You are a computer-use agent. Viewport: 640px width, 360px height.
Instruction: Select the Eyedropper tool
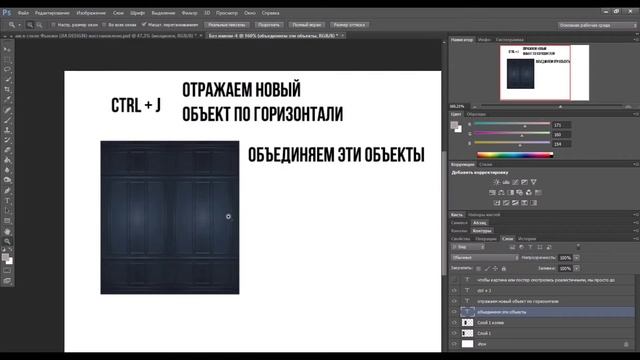7,100
